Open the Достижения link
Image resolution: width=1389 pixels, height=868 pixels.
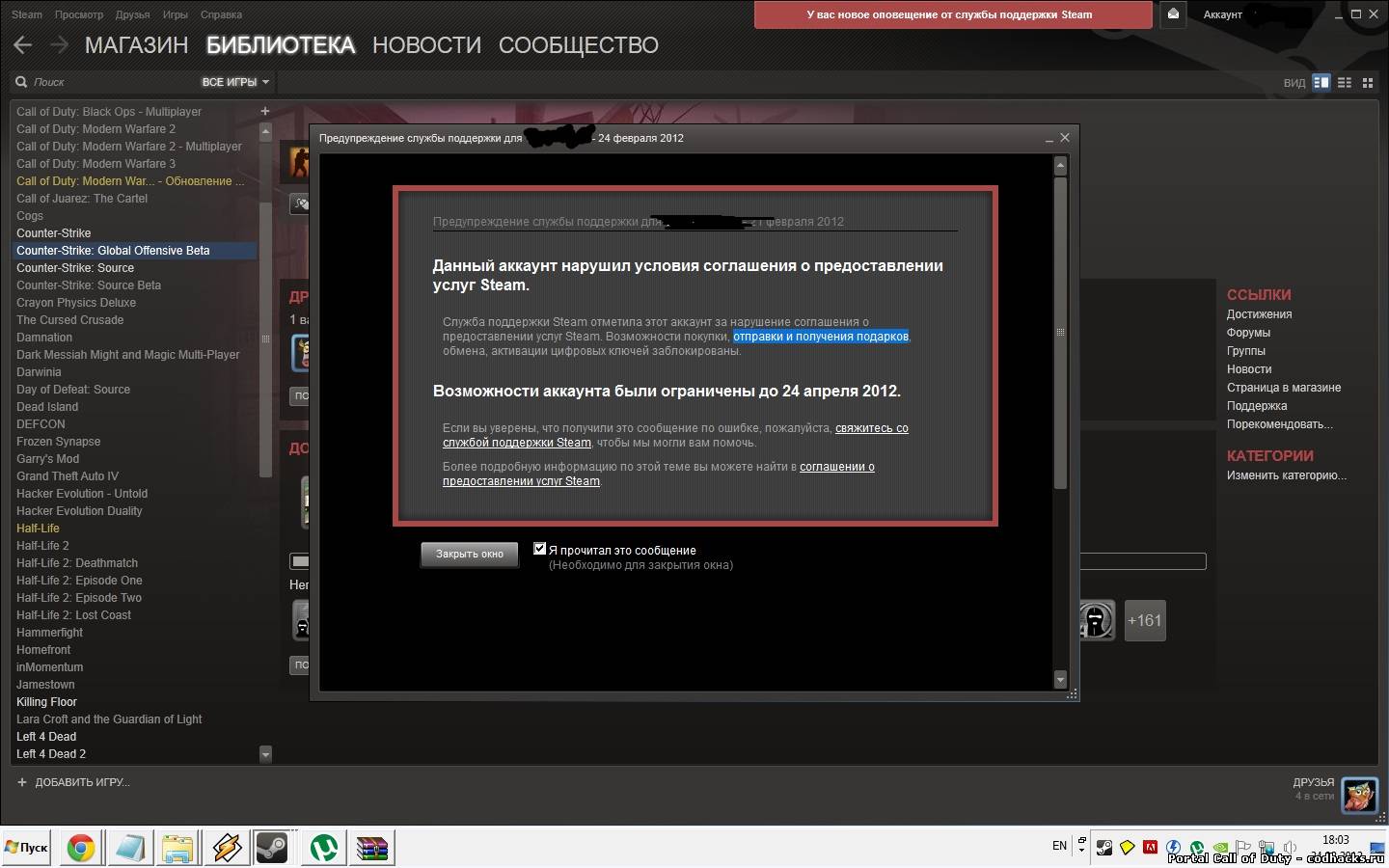coord(1259,313)
